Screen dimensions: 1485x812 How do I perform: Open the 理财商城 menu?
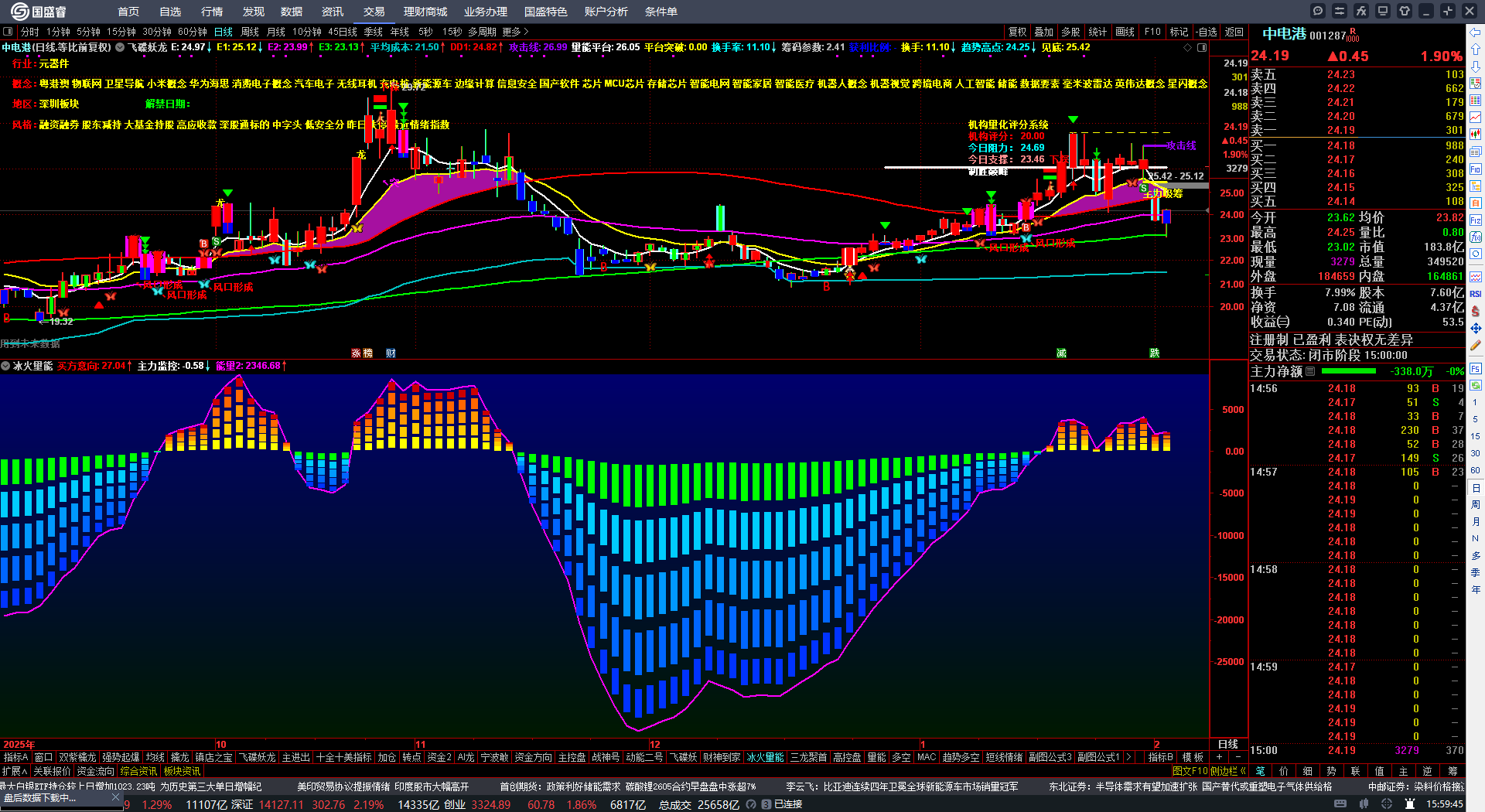pos(425,12)
